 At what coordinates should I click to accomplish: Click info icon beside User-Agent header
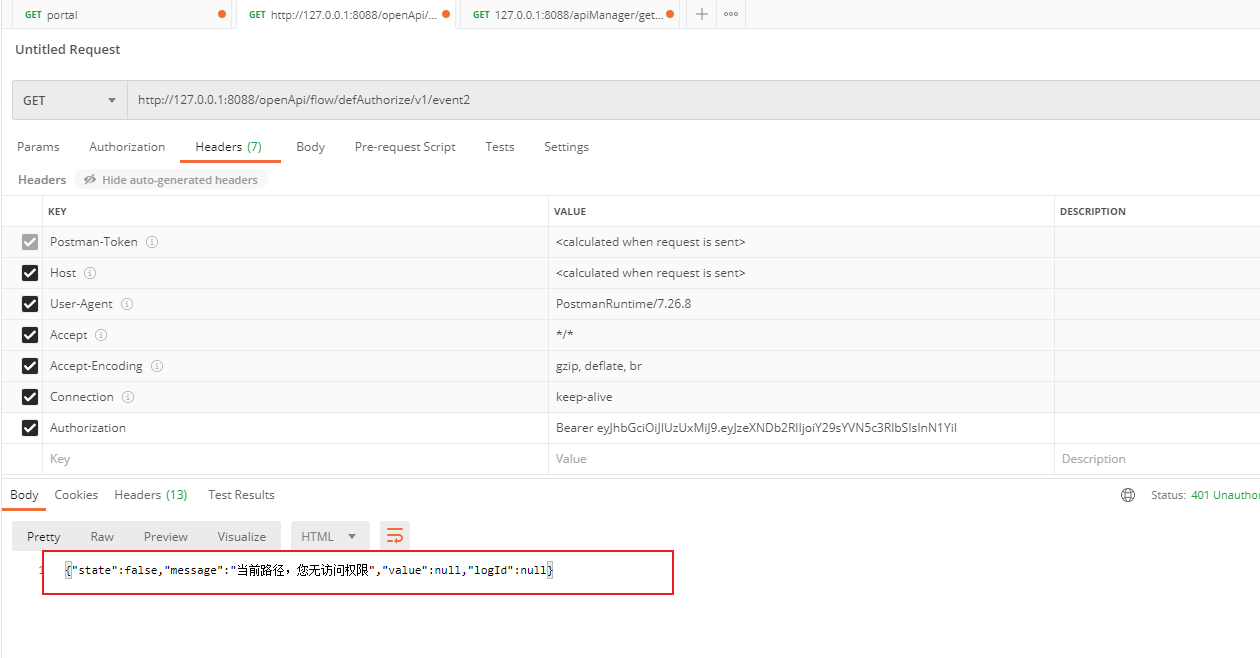tap(127, 304)
